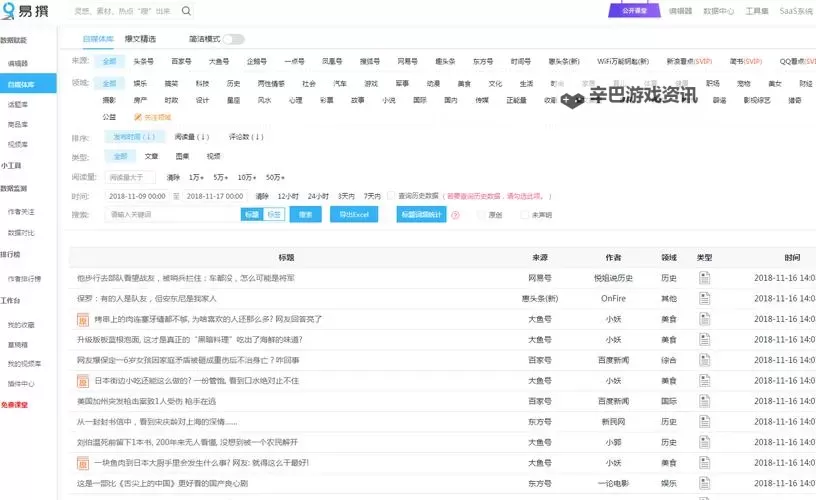Click the 标题词频统计 button

point(421,214)
